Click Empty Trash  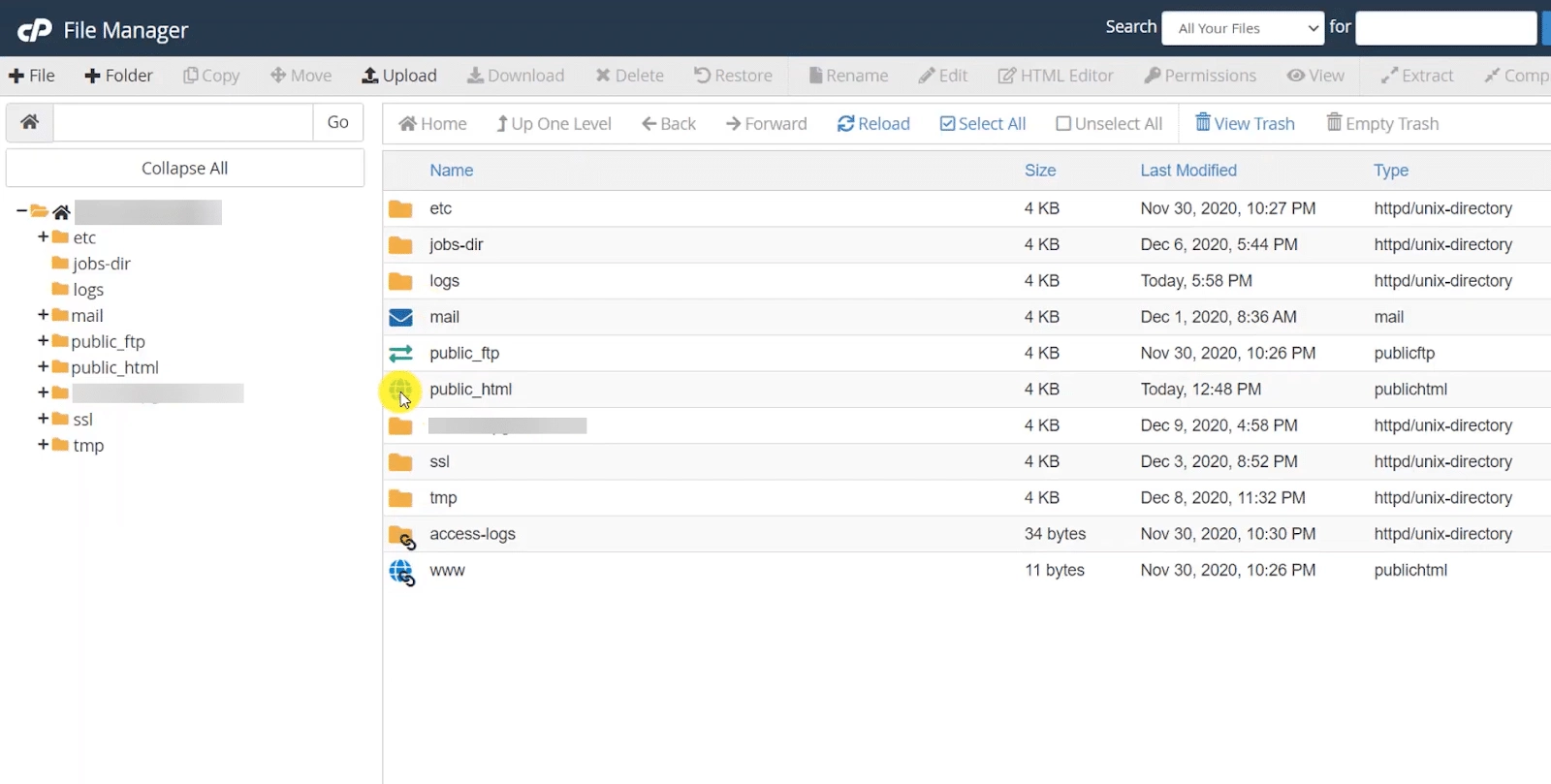[1382, 123]
